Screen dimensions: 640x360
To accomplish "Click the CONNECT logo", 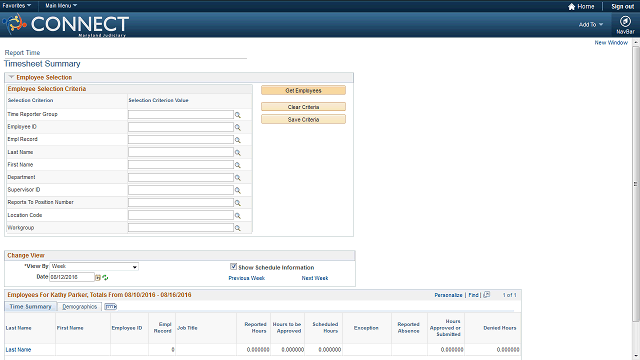I will point(67,24).
